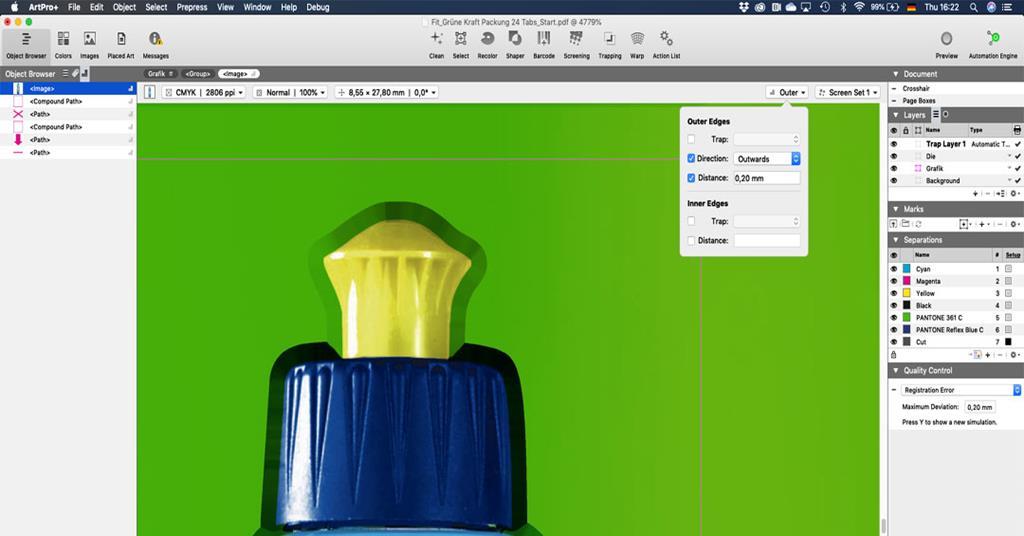Collapse the Marks panel
1024x536 pixels.
pos(896,209)
